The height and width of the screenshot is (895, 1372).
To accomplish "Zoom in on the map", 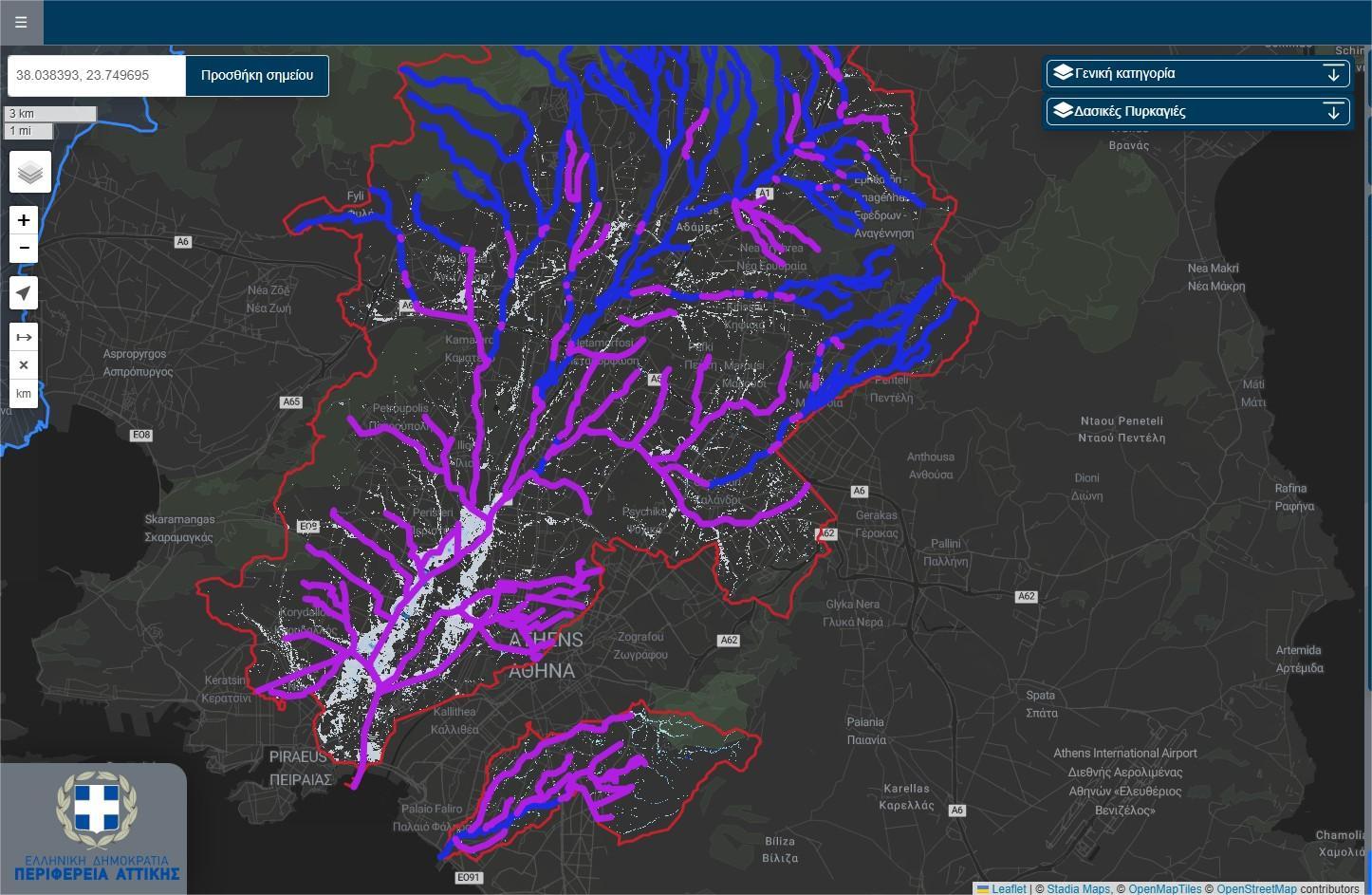I will click(x=24, y=220).
